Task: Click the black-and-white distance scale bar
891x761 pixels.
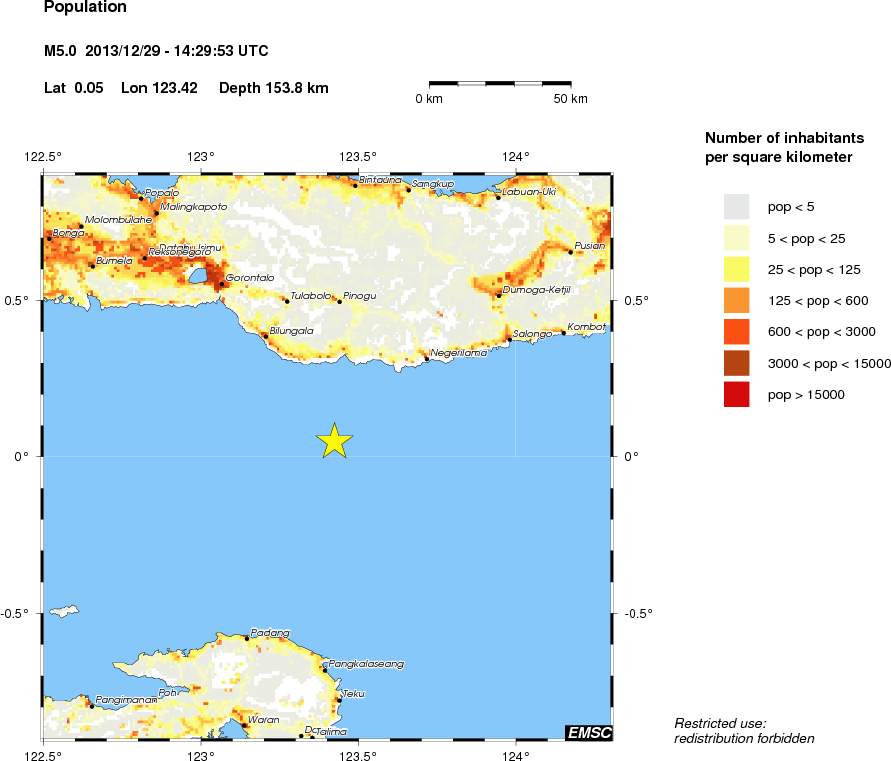Action: [x=500, y=84]
